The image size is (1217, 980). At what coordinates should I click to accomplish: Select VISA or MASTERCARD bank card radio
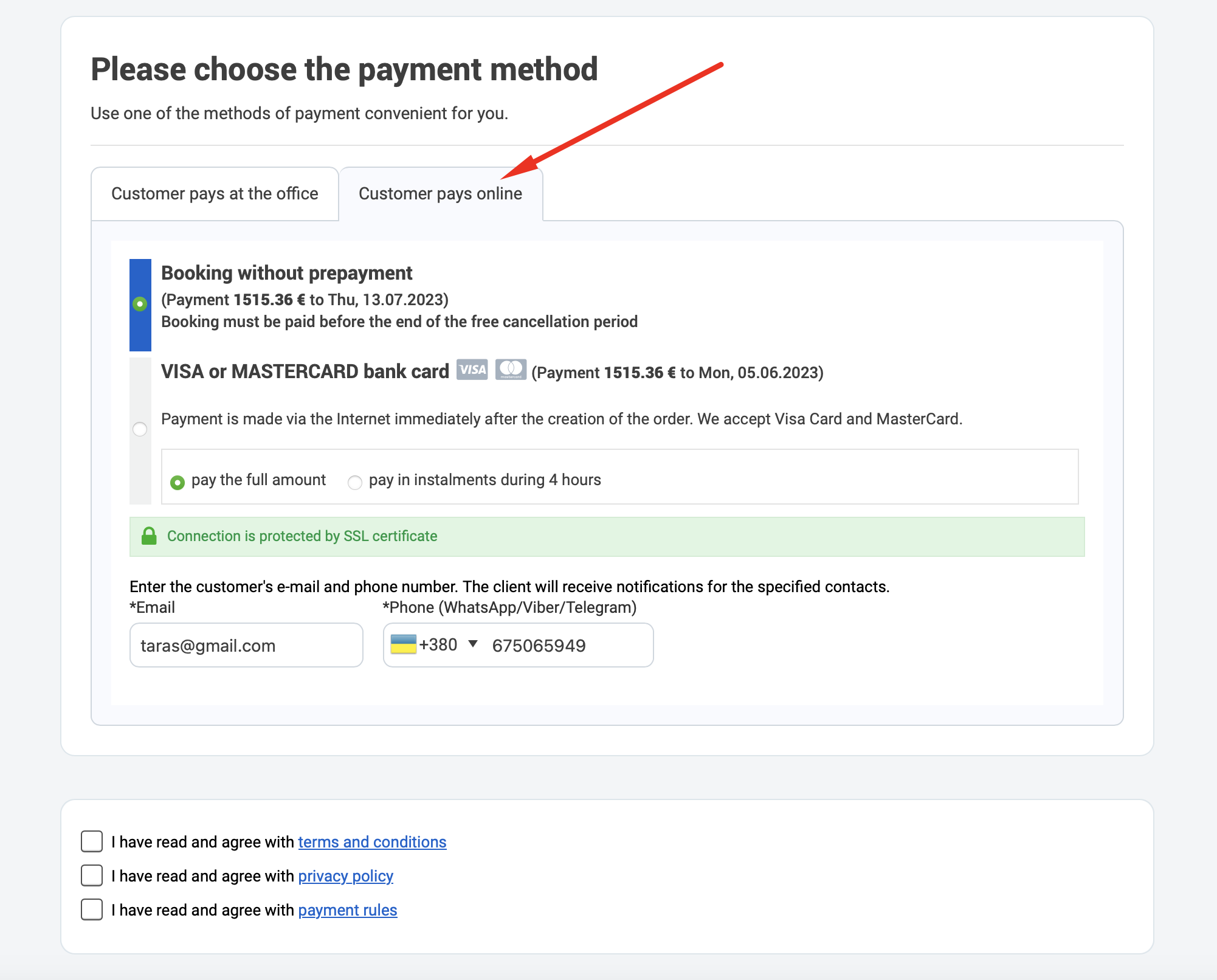[x=140, y=429]
